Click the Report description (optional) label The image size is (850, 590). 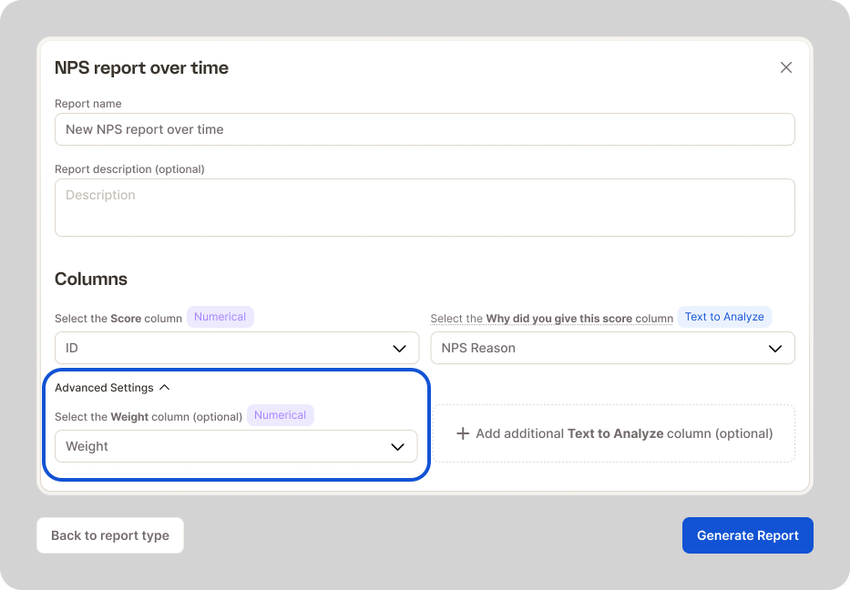(129, 169)
